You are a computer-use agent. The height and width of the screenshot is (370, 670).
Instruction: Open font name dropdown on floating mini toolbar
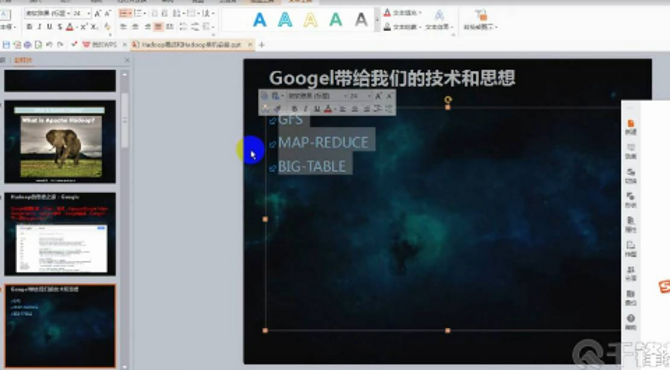[x=345, y=96]
